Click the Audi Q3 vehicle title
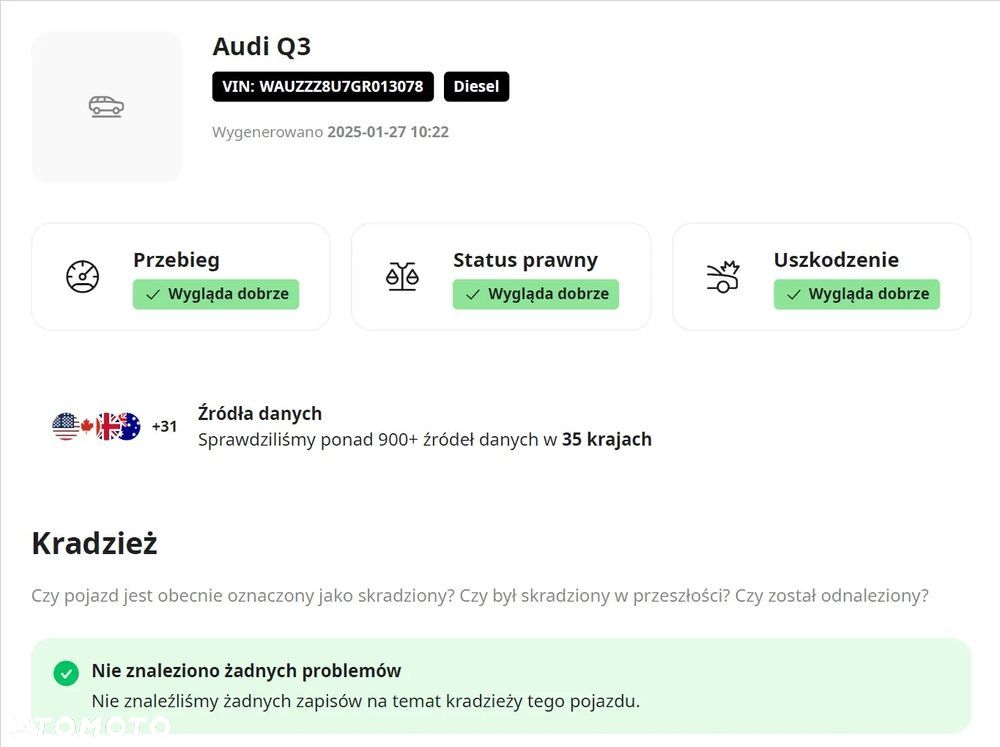 (x=262, y=46)
